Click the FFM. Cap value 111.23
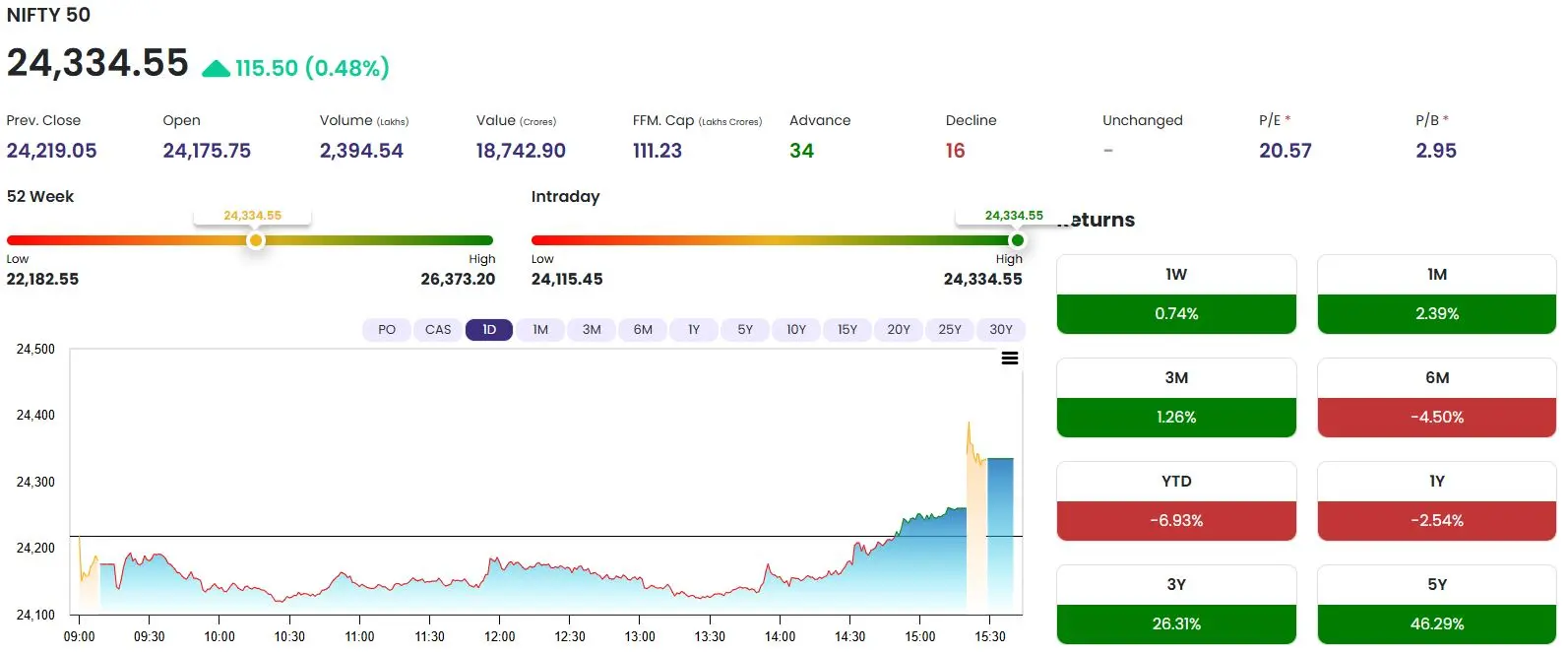1568x654 pixels. [658, 151]
